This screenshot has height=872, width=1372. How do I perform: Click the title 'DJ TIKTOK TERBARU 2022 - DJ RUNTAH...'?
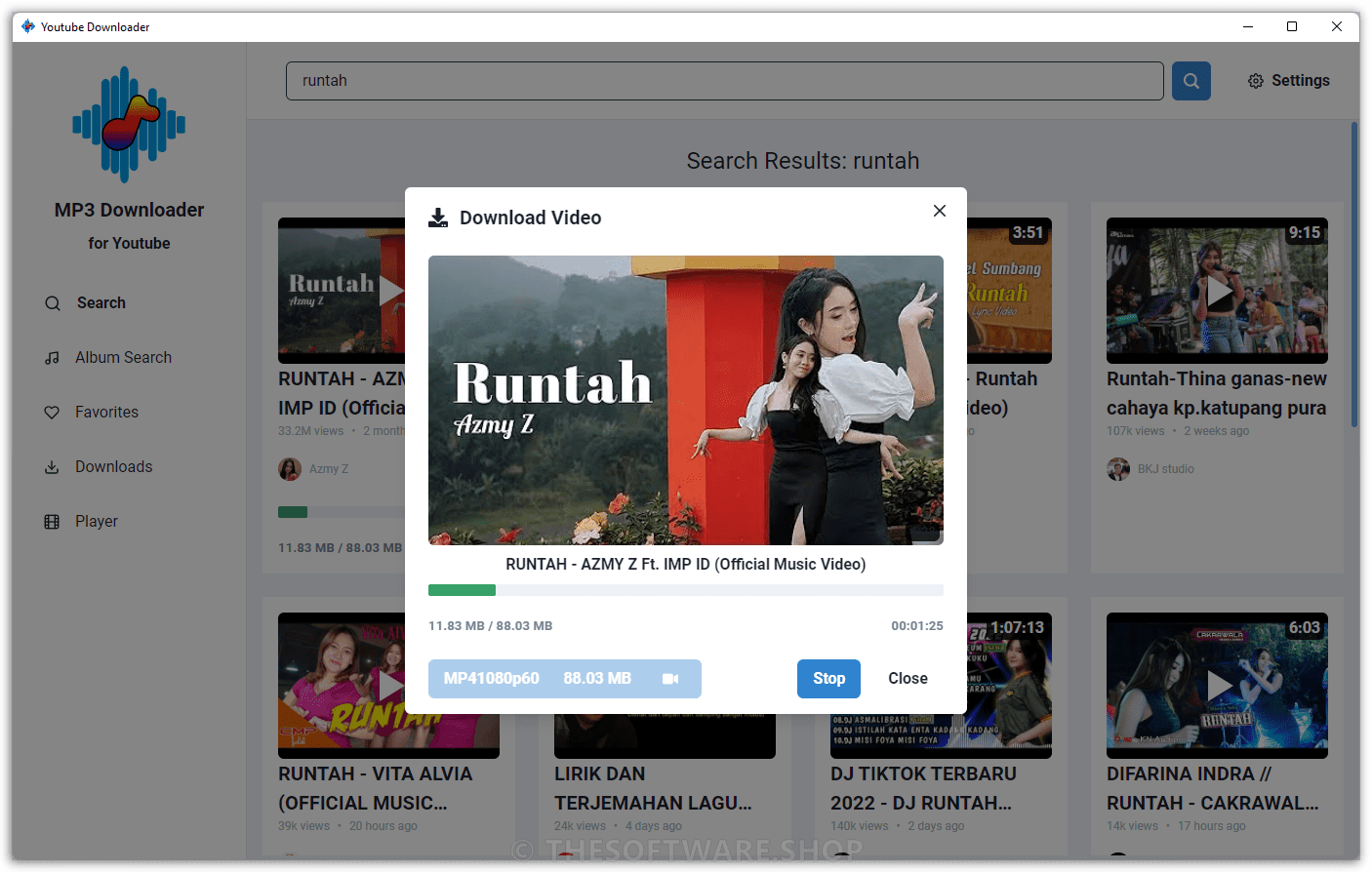click(x=923, y=788)
